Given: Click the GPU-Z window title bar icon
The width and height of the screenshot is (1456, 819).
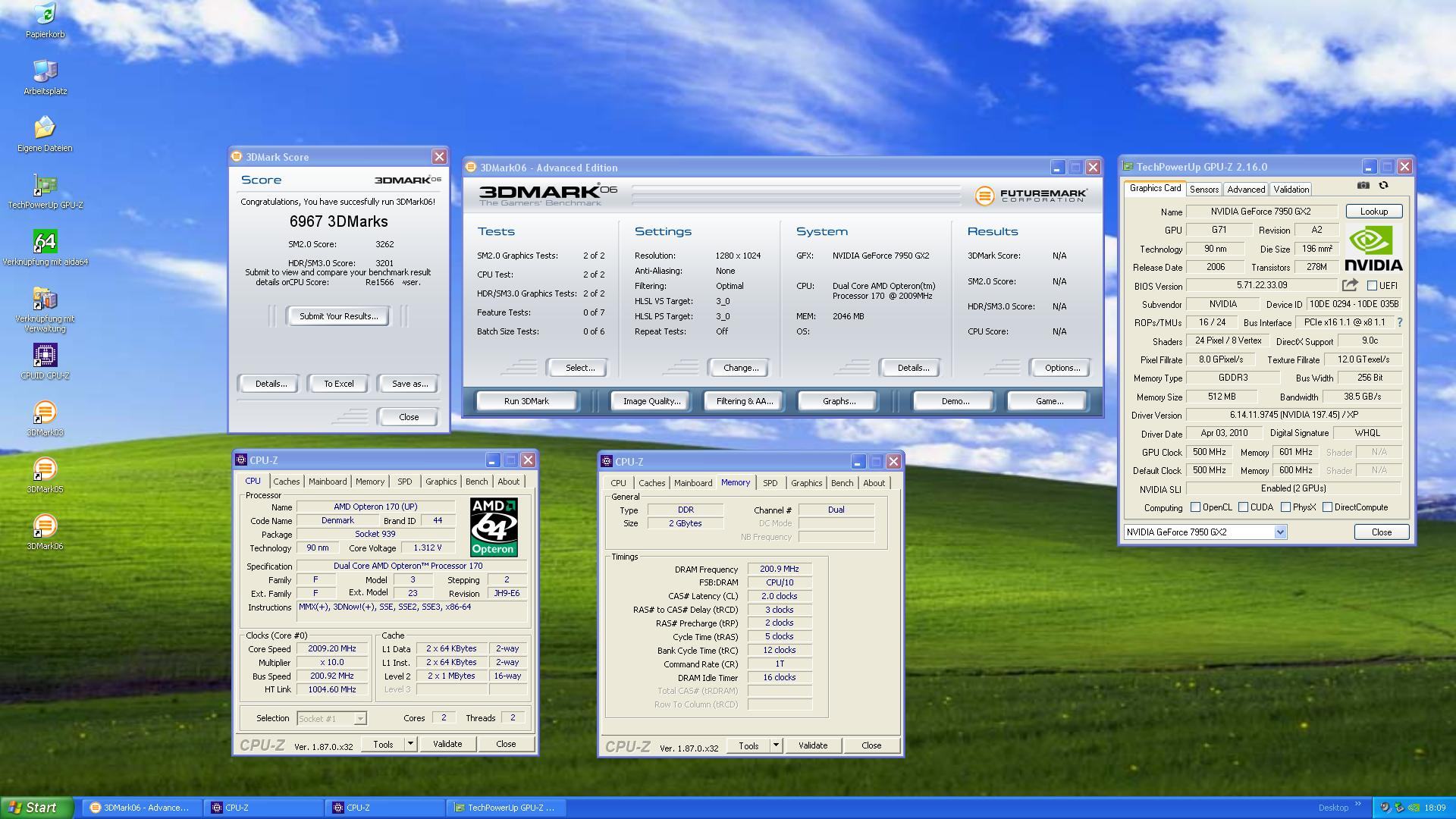Looking at the screenshot, I should [1128, 167].
